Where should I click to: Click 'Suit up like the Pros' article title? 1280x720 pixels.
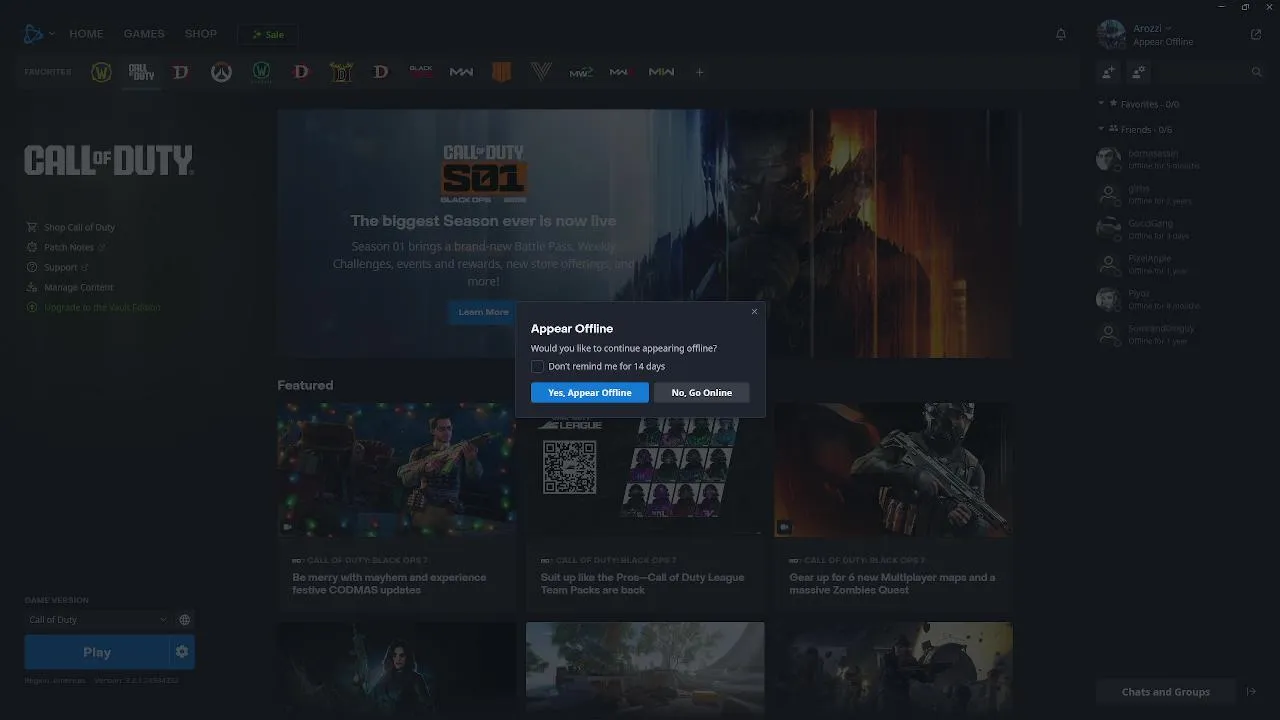click(x=641, y=583)
